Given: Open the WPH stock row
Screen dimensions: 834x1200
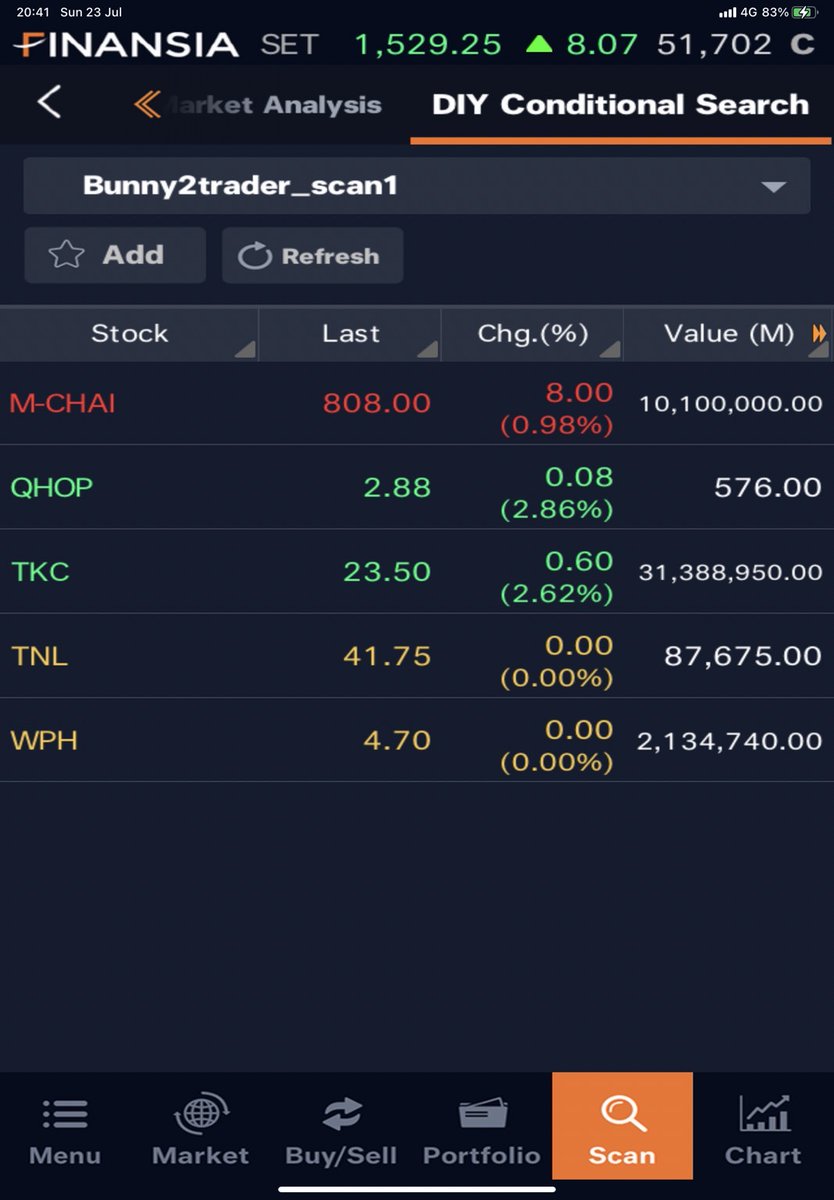Looking at the screenshot, I should pyautogui.click(x=417, y=740).
